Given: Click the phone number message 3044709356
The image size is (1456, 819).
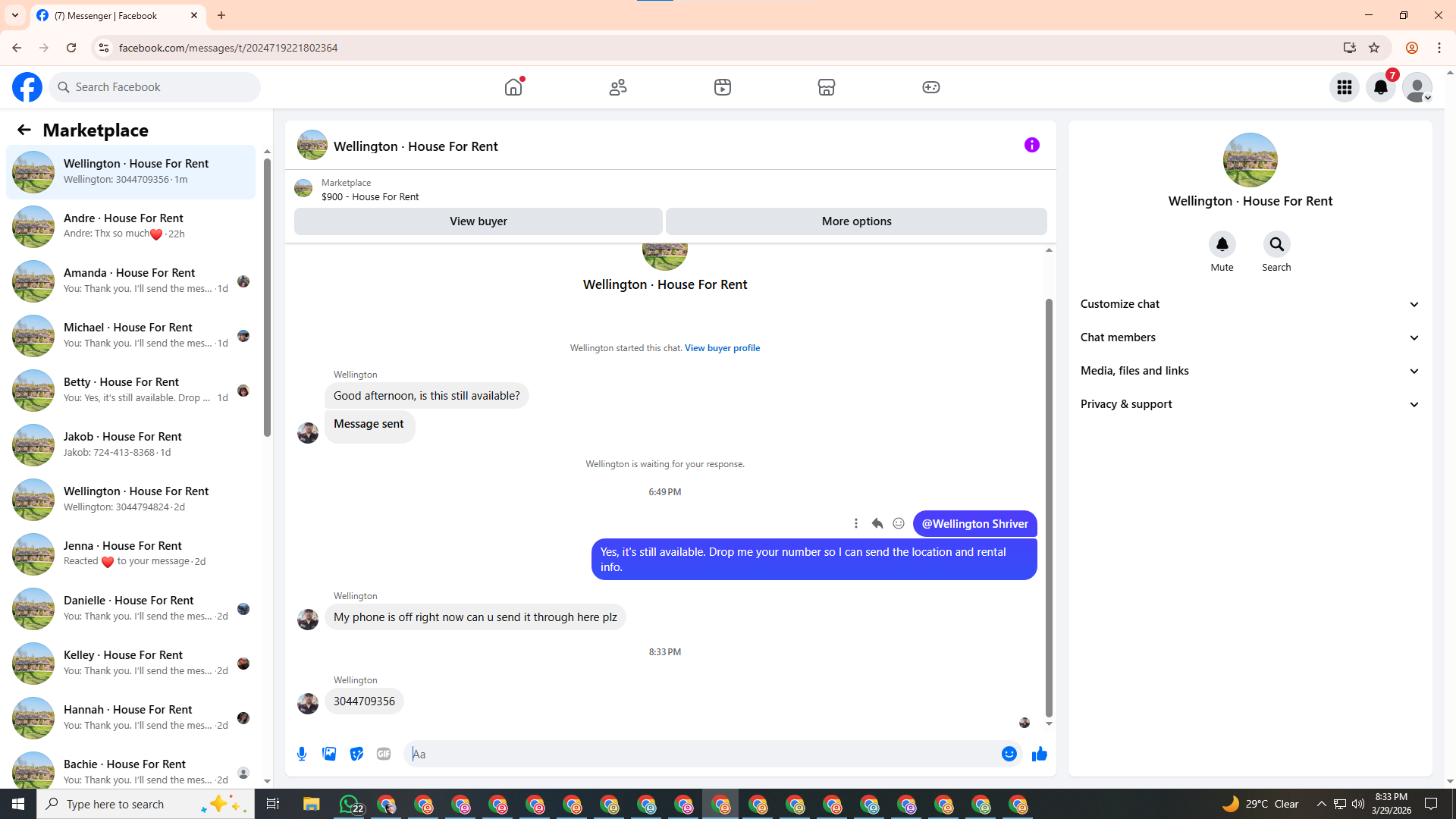Looking at the screenshot, I should [364, 701].
